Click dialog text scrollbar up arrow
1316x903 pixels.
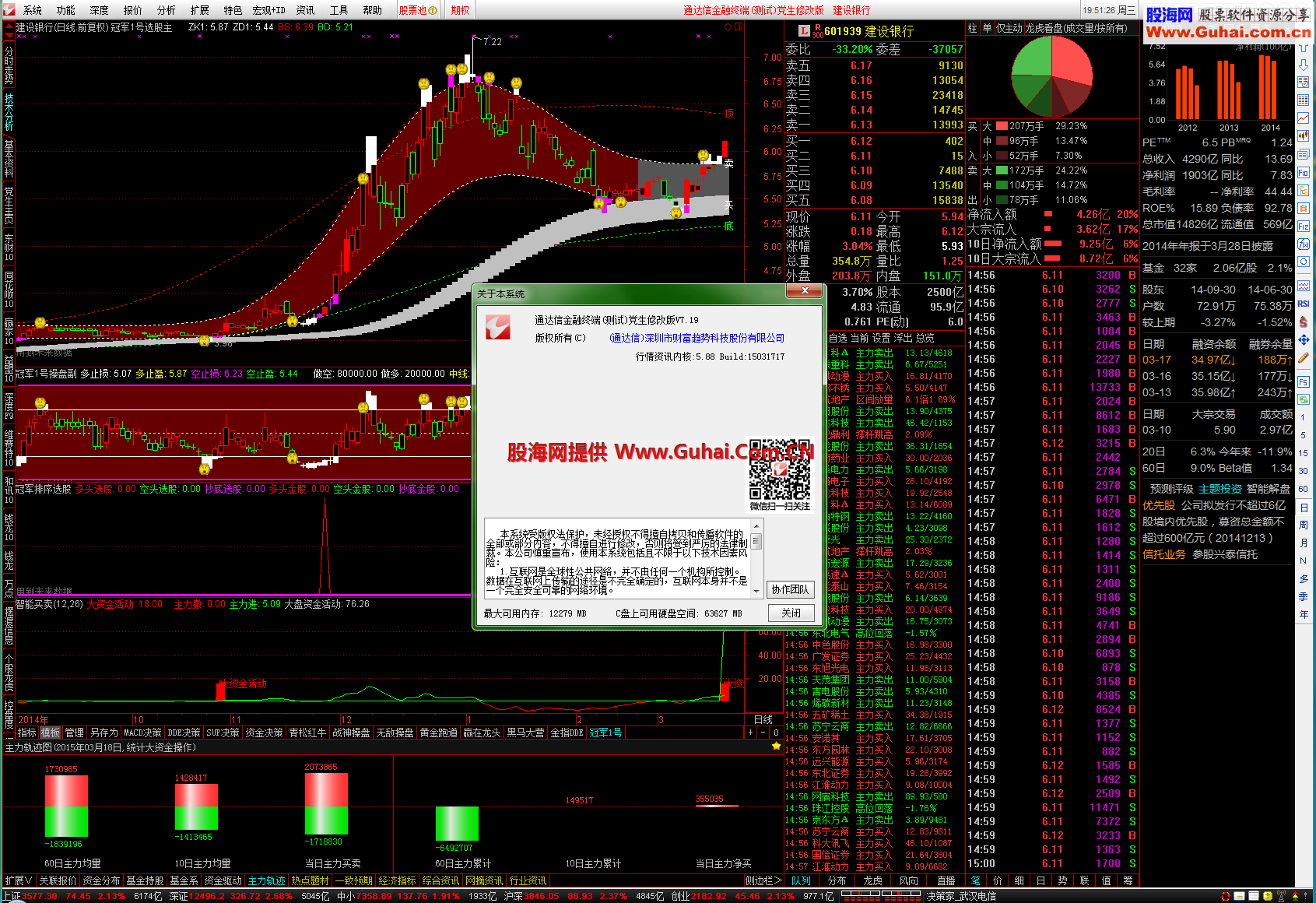click(756, 525)
